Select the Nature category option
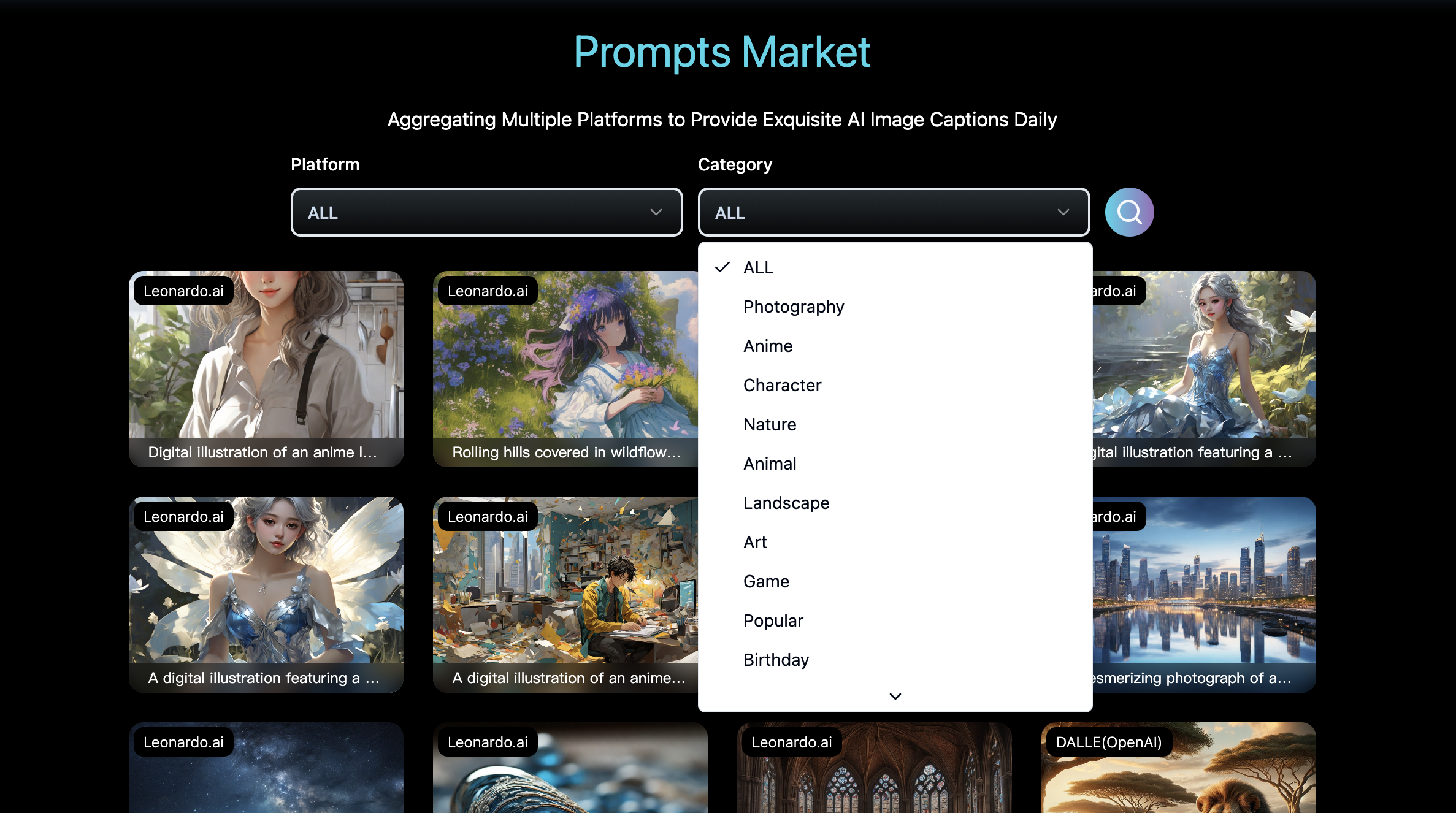1456x813 pixels. (895, 424)
